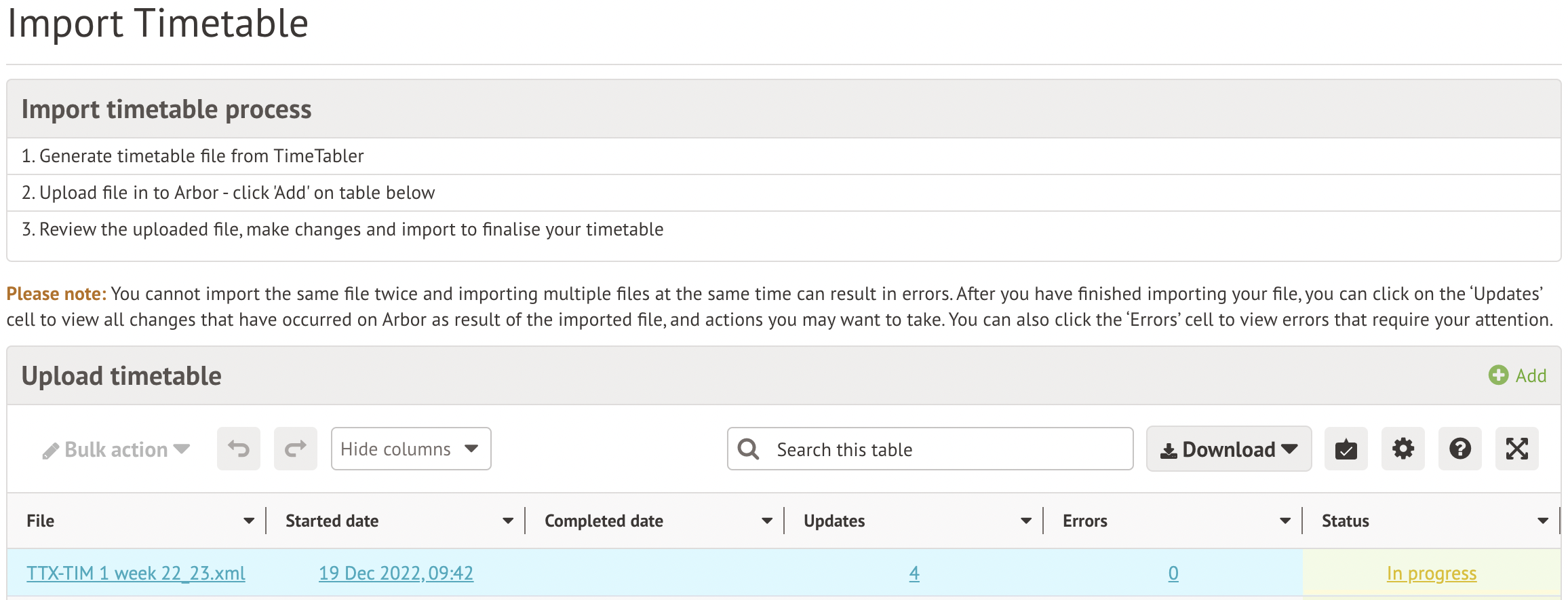Click the magnifying glass search icon
1568x600 pixels.
[x=748, y=449]
